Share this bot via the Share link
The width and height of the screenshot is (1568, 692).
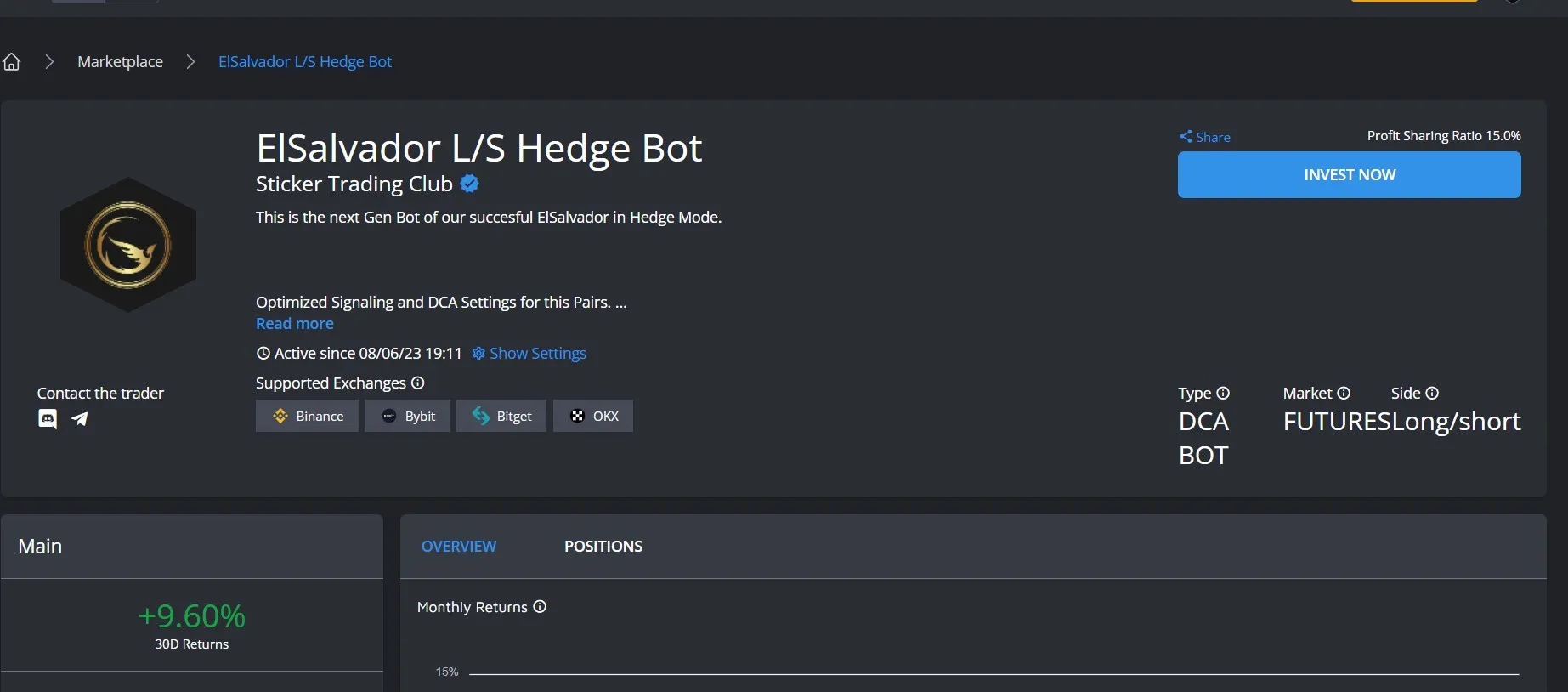[1204, 137]
